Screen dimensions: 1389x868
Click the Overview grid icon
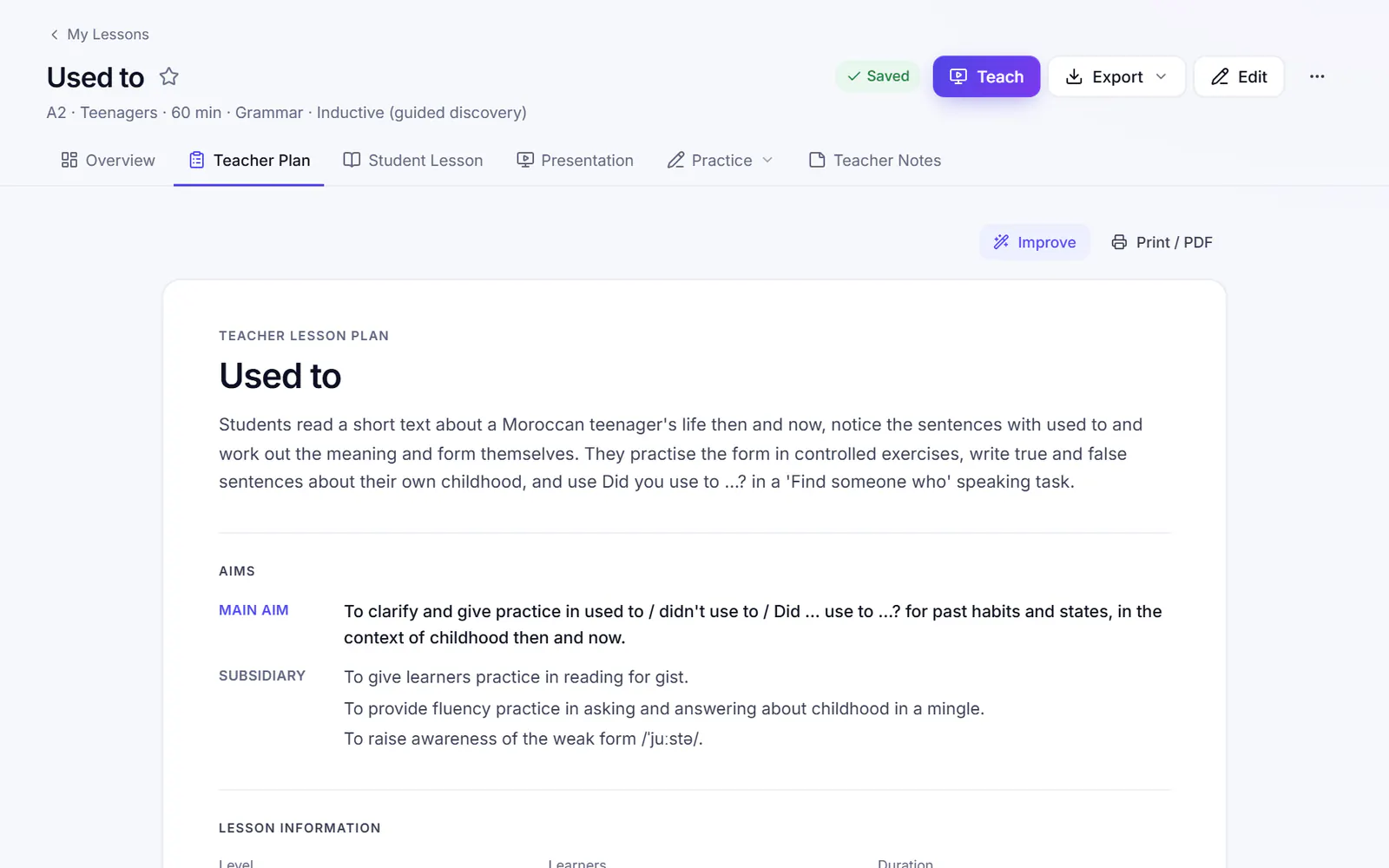69,160
